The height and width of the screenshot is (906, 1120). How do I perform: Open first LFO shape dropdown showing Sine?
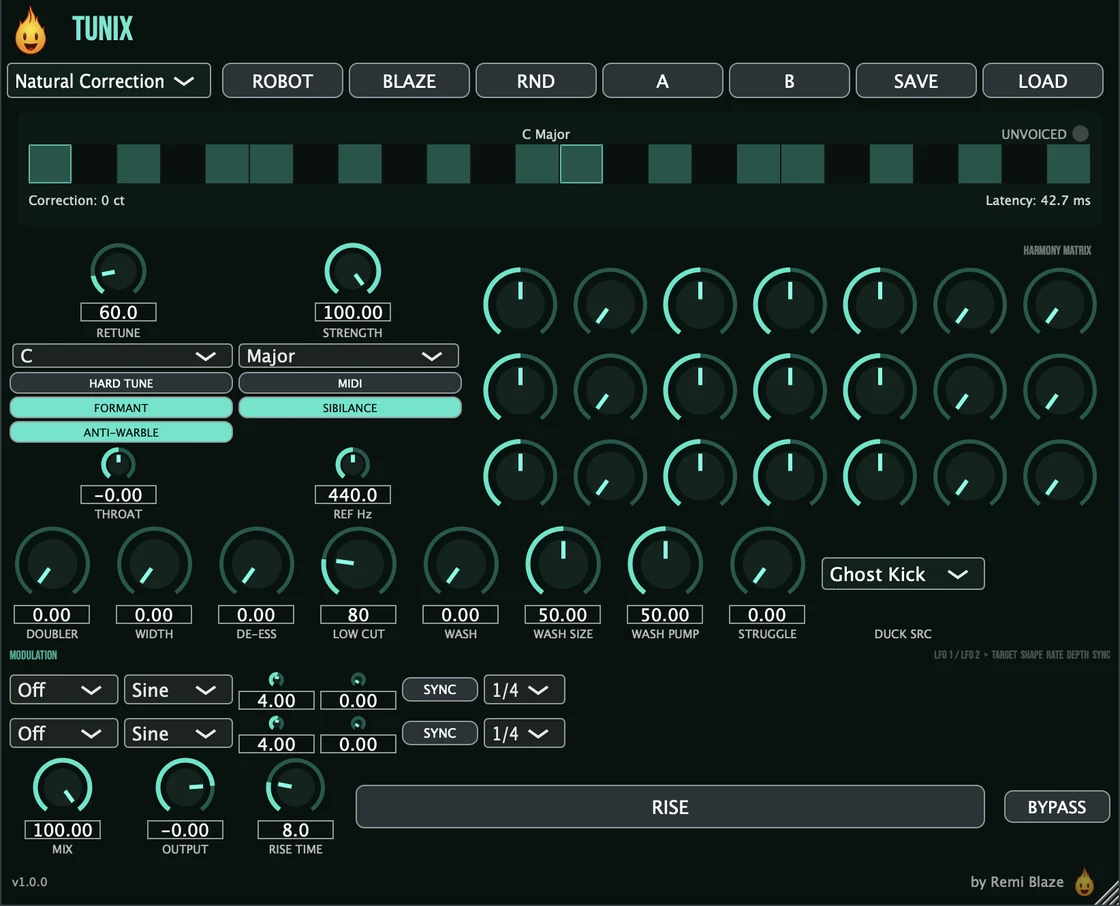pos(178,690)
